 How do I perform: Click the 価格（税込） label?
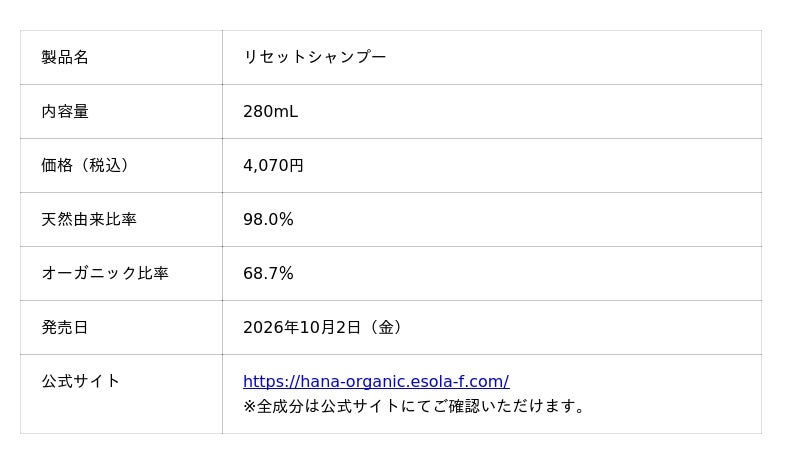click(85, 165)
